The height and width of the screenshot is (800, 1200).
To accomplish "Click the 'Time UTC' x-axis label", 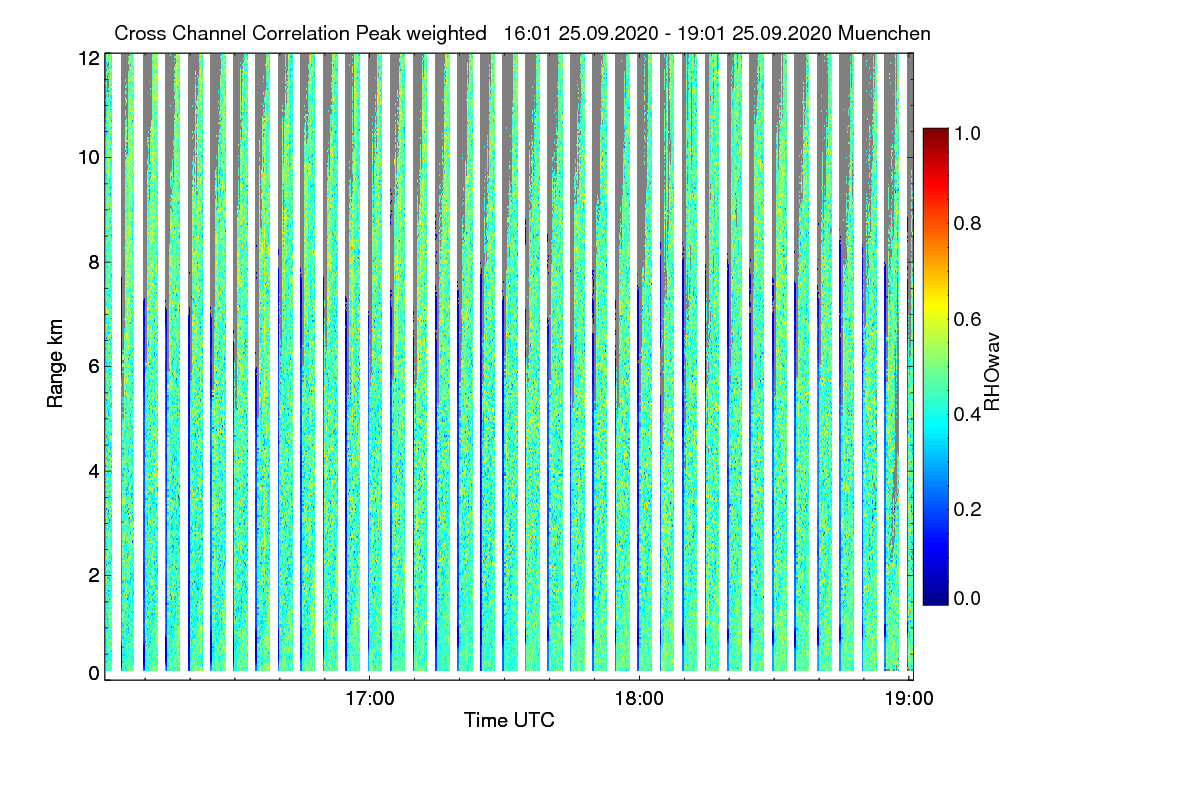I will pyautogui.click(x=509, y=720).
